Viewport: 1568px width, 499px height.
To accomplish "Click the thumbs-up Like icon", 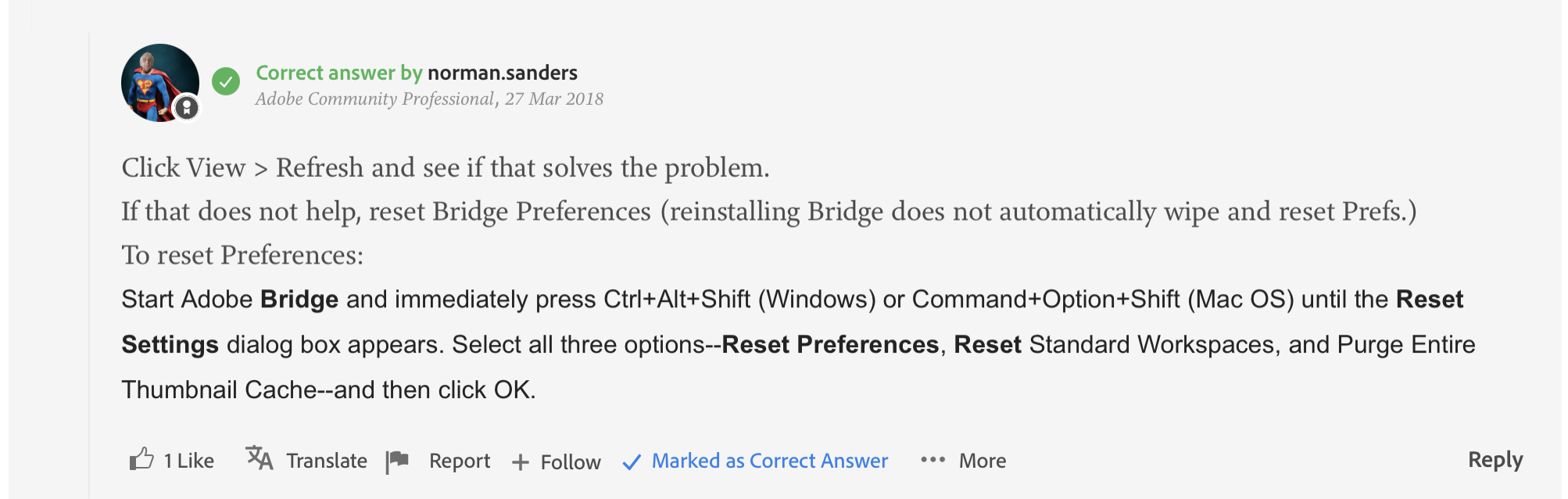I will (141, 459).
